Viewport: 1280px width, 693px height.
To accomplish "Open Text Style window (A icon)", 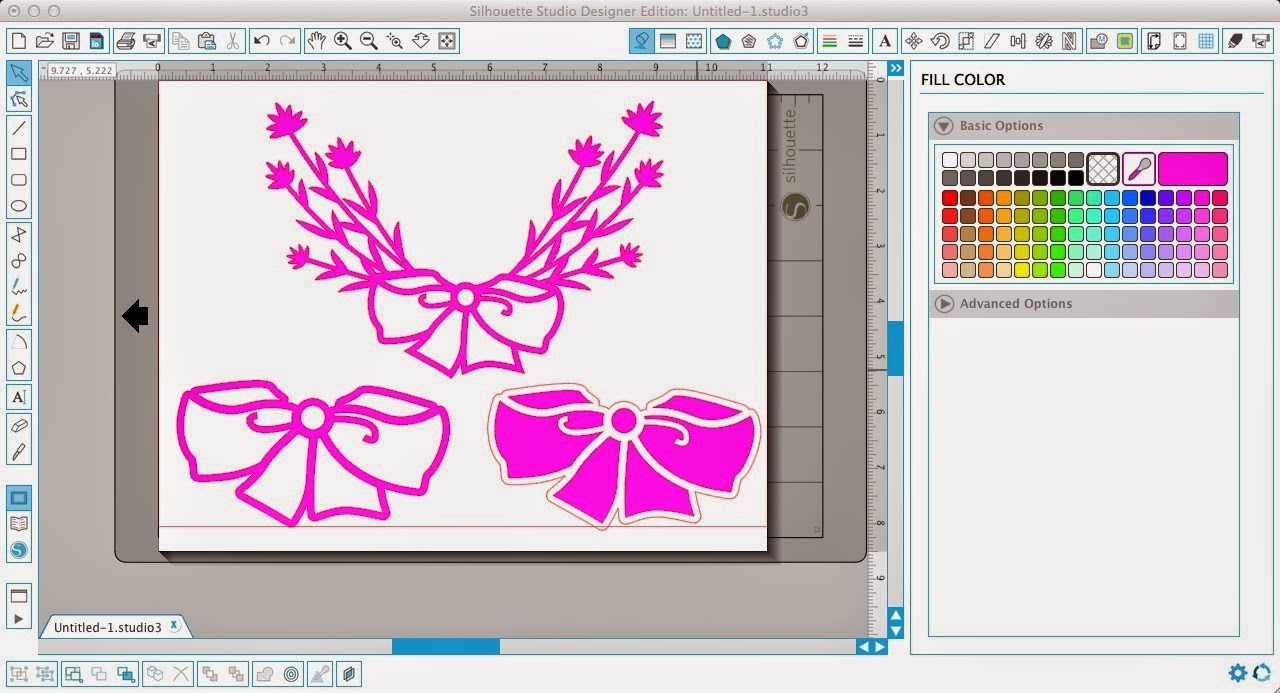I will 884,41.
